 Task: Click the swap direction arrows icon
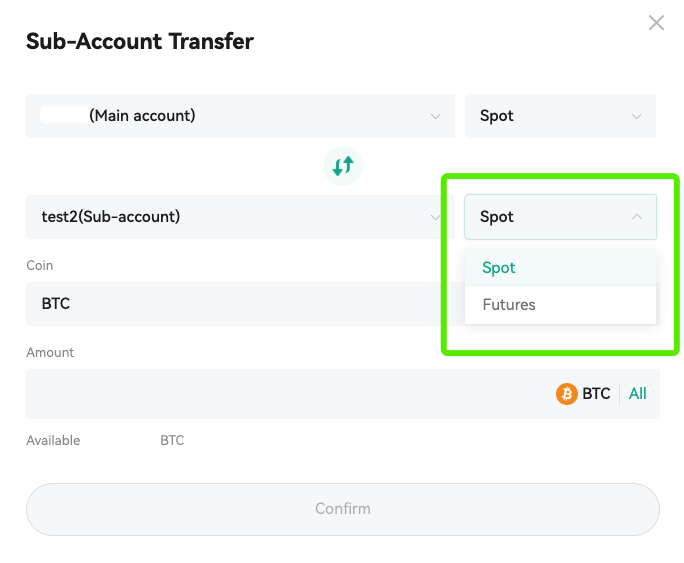tap(343, 166)
